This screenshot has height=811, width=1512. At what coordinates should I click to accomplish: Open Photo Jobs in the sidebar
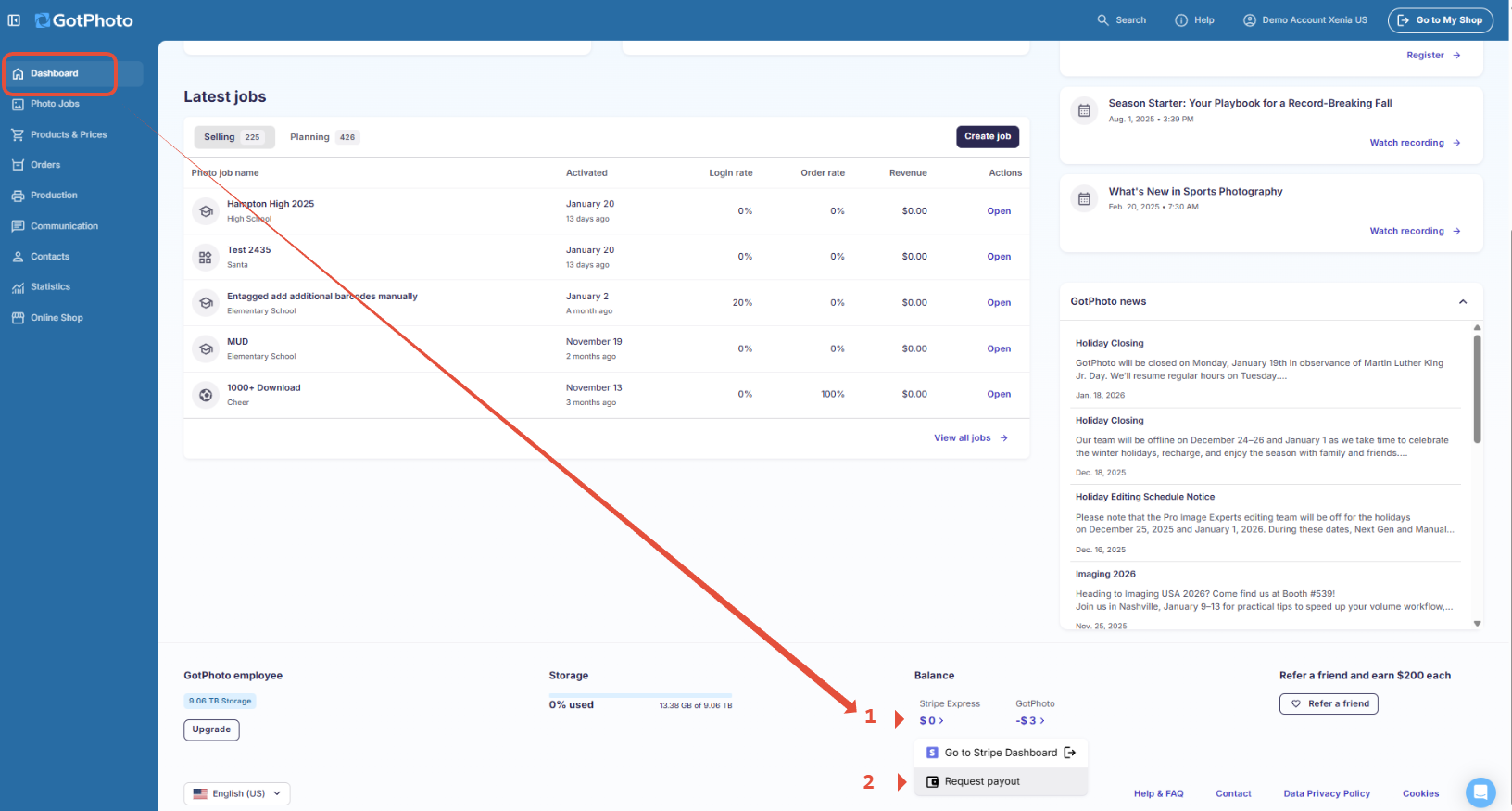click(55, 104)
